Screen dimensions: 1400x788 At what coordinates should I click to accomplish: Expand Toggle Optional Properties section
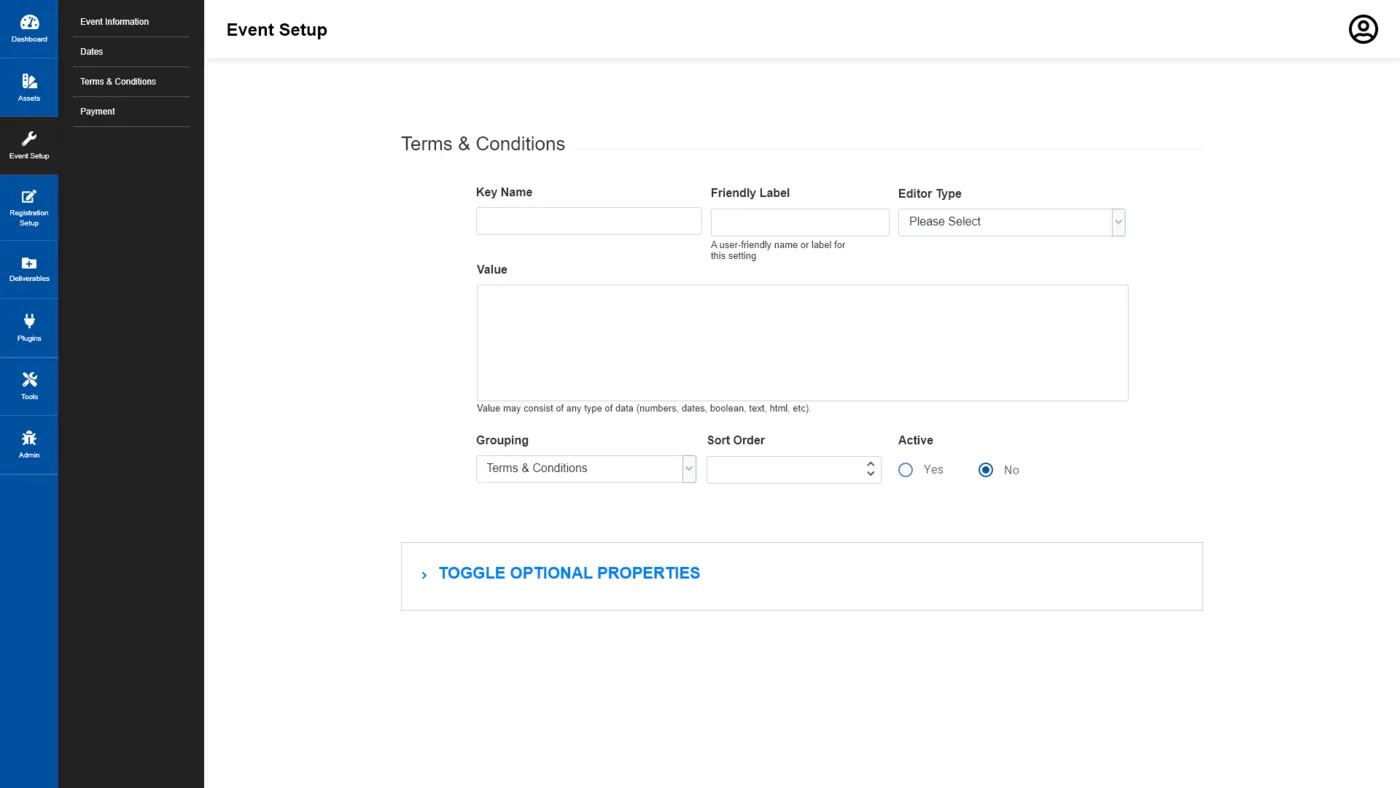[x=569, y=574]
